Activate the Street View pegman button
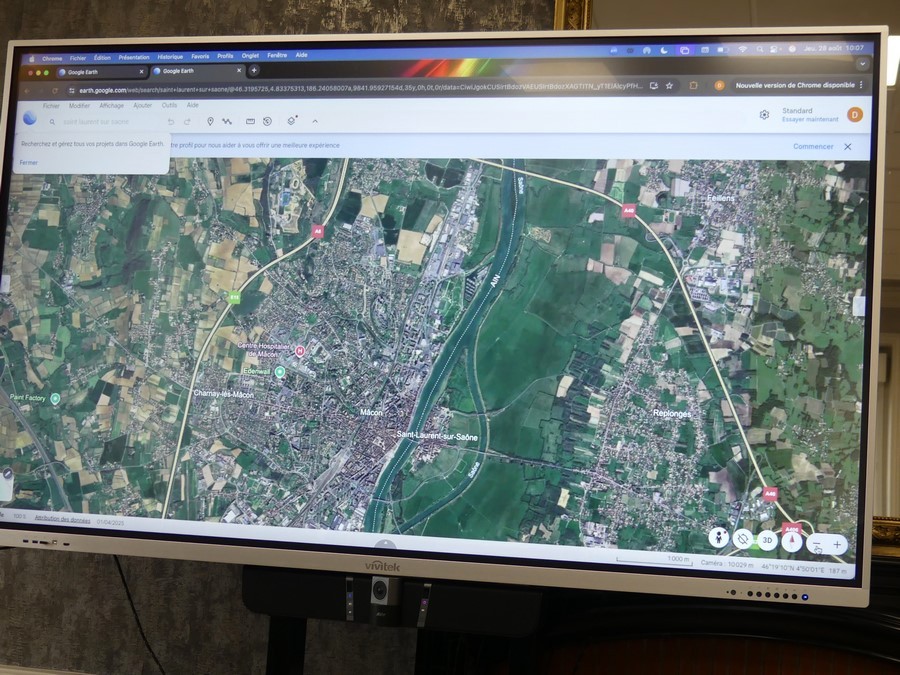 click(718, 538)
